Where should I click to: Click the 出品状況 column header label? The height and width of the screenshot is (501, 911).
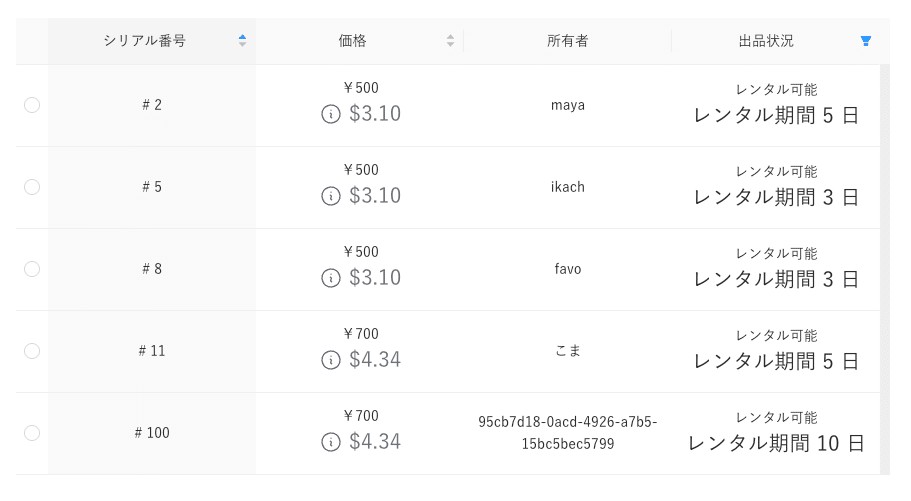[x=766, y=41]
